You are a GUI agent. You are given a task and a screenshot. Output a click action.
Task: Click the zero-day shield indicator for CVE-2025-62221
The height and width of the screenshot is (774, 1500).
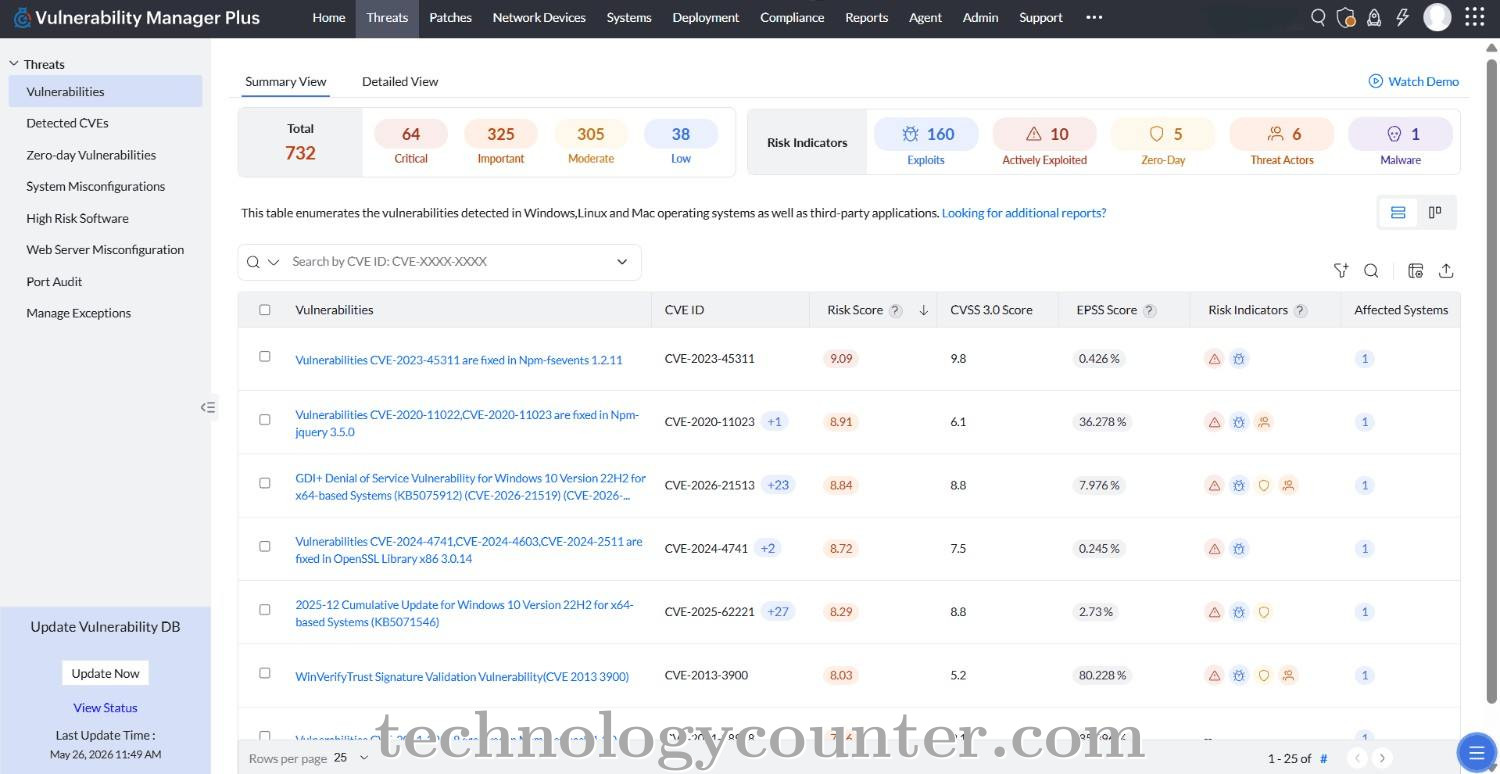click(x=1264, y=612)
